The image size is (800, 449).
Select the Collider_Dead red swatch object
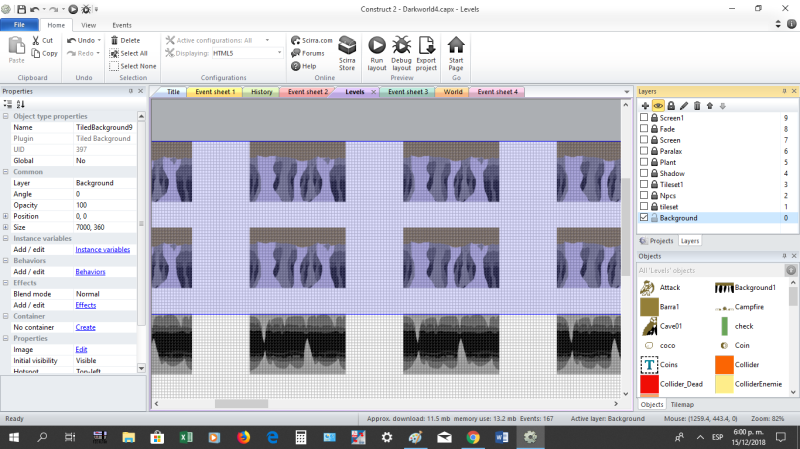649,384
